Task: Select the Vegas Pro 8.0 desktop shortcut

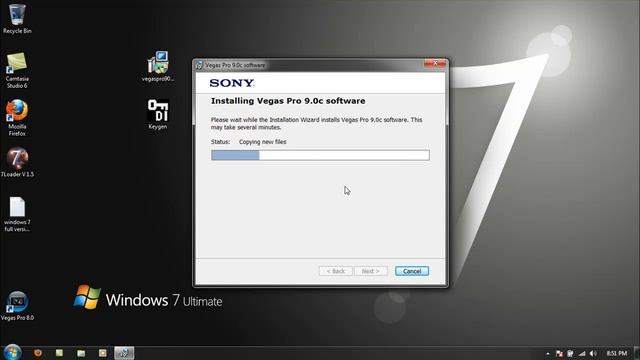Action: coord(17,306)
